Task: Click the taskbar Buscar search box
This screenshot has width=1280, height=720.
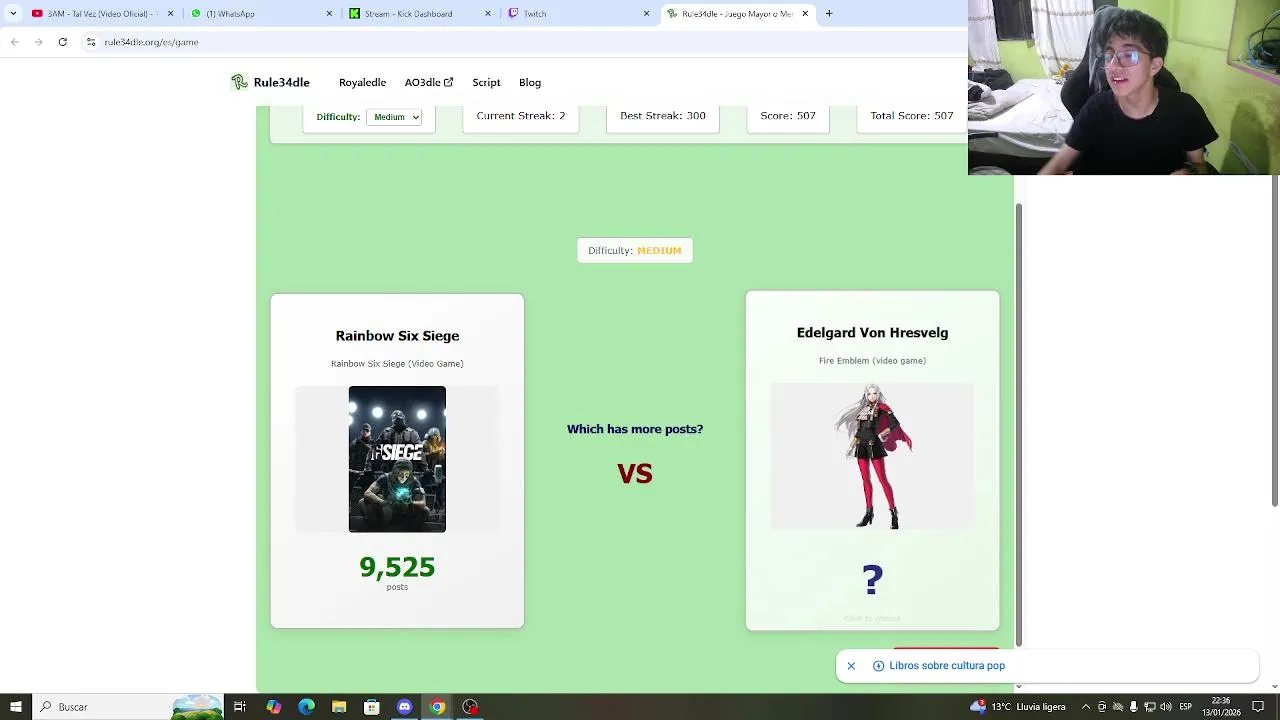Action: [x=128, y=707]
